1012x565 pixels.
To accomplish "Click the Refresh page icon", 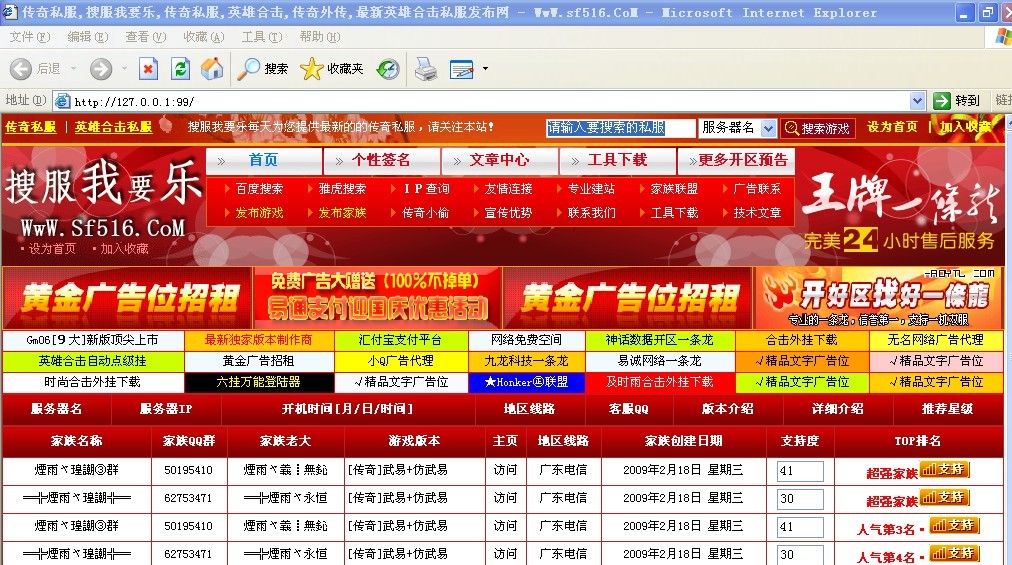I will pos(180,69).
